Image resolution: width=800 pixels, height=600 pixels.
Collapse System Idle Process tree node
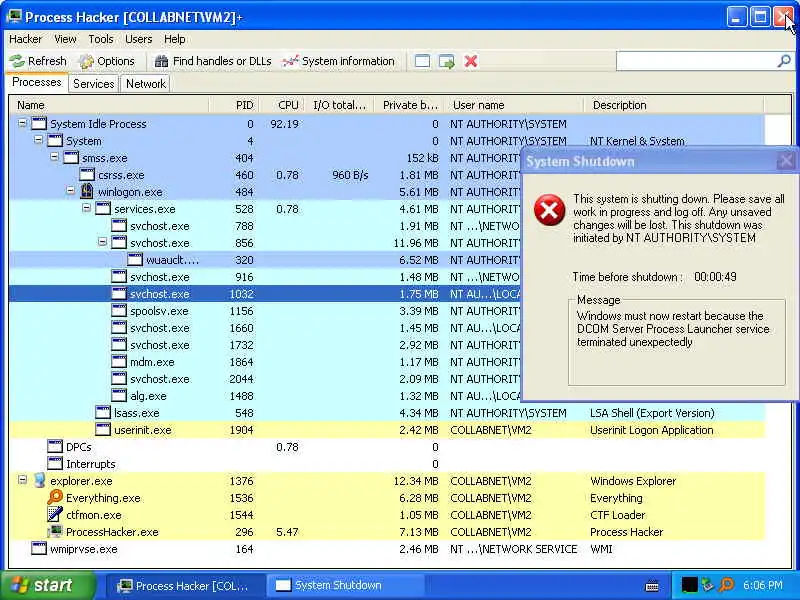click(22, 123)
